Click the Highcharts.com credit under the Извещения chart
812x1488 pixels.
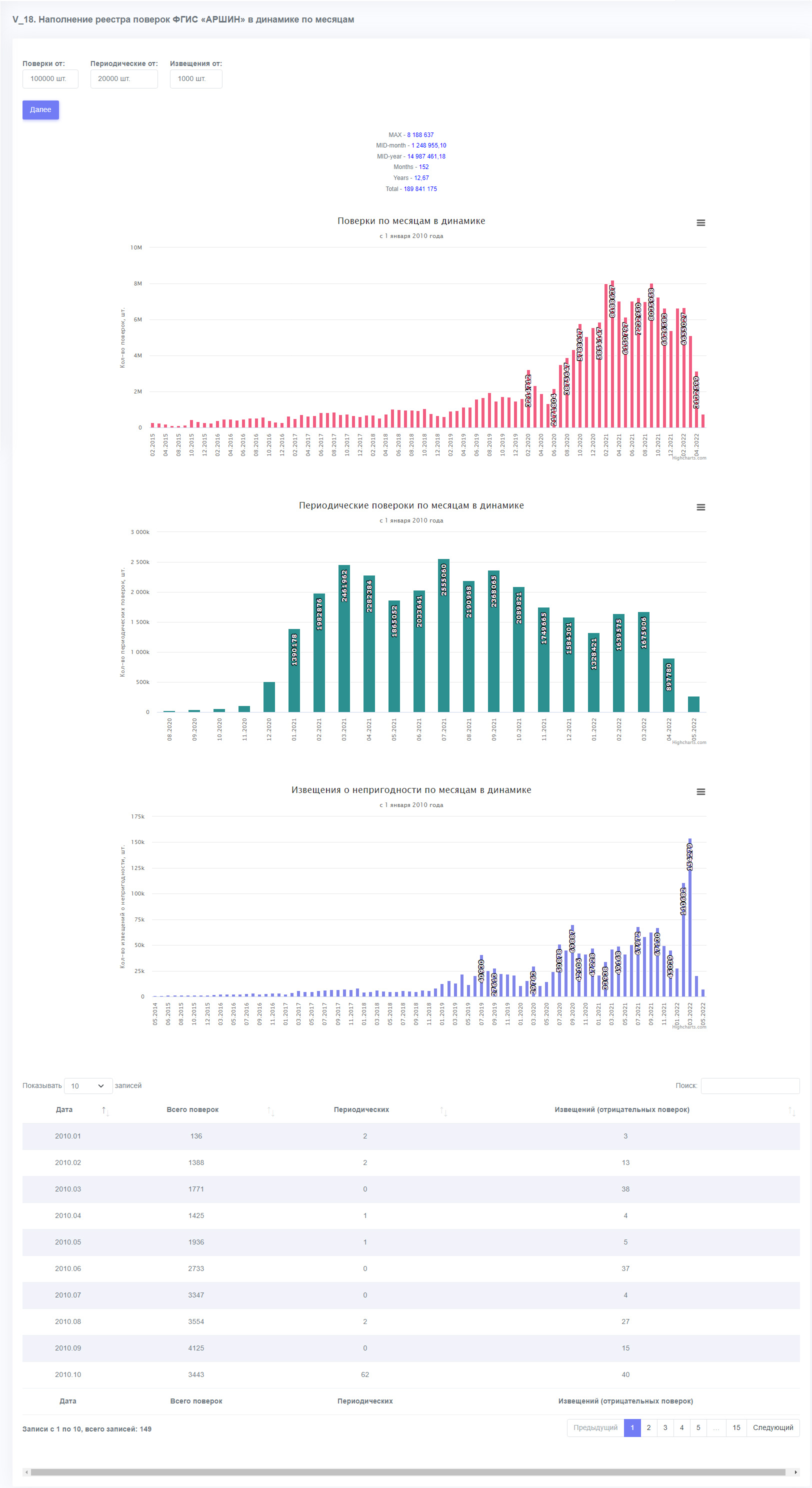(689, 1026)
